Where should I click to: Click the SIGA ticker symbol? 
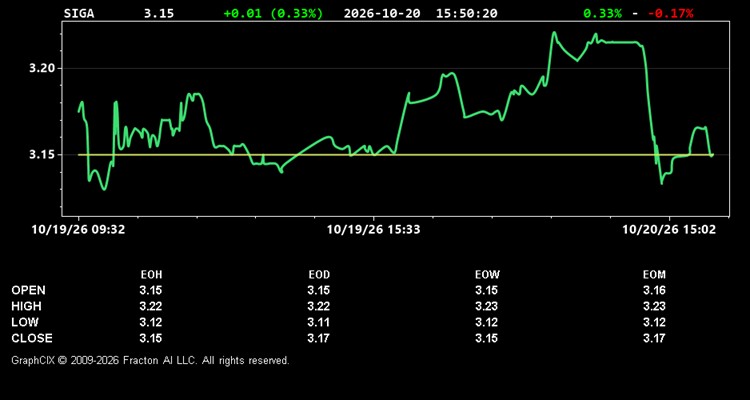79,13
